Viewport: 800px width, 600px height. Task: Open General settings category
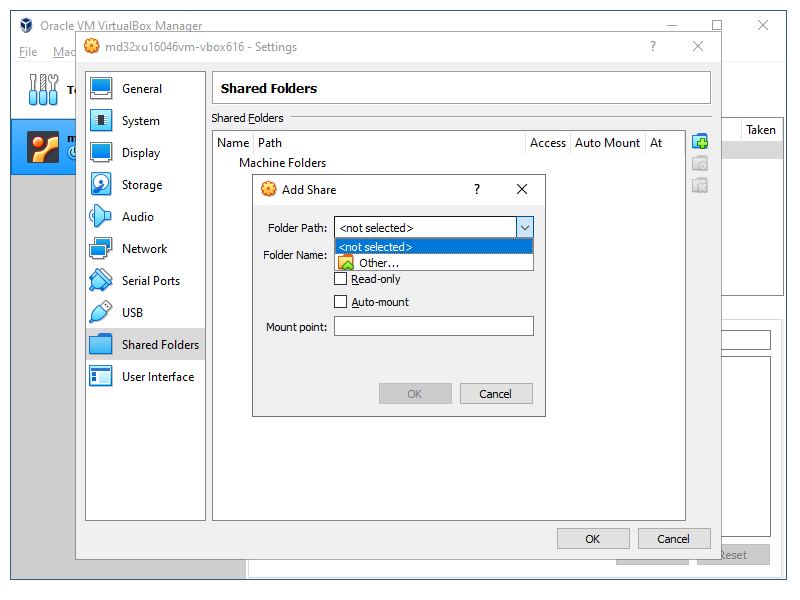point(141,89)
